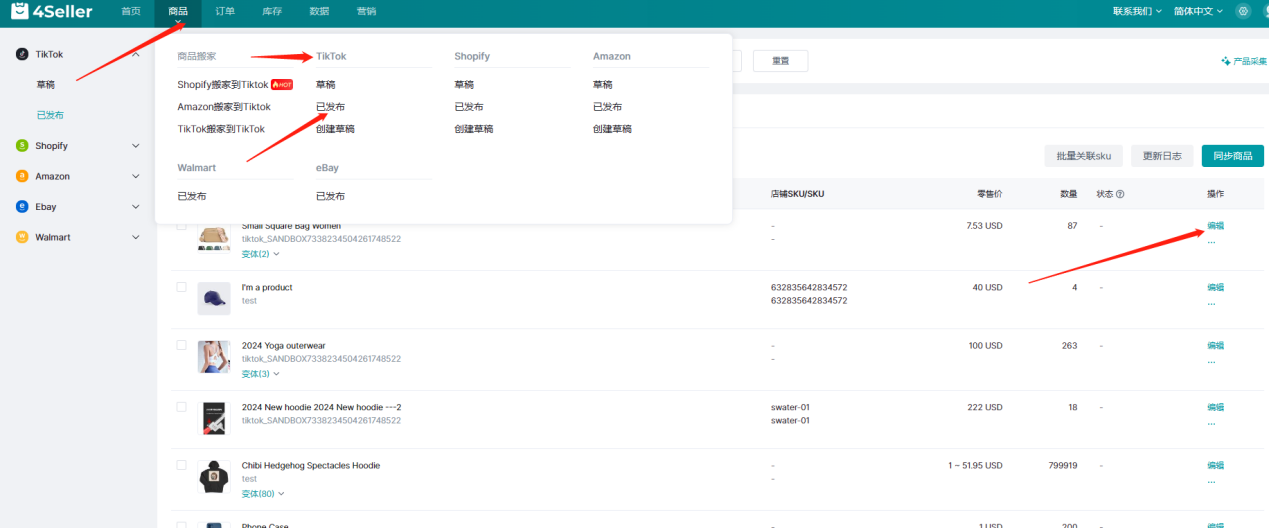
Task: Click the status help question-mark icon
Action: [1120, 194]
